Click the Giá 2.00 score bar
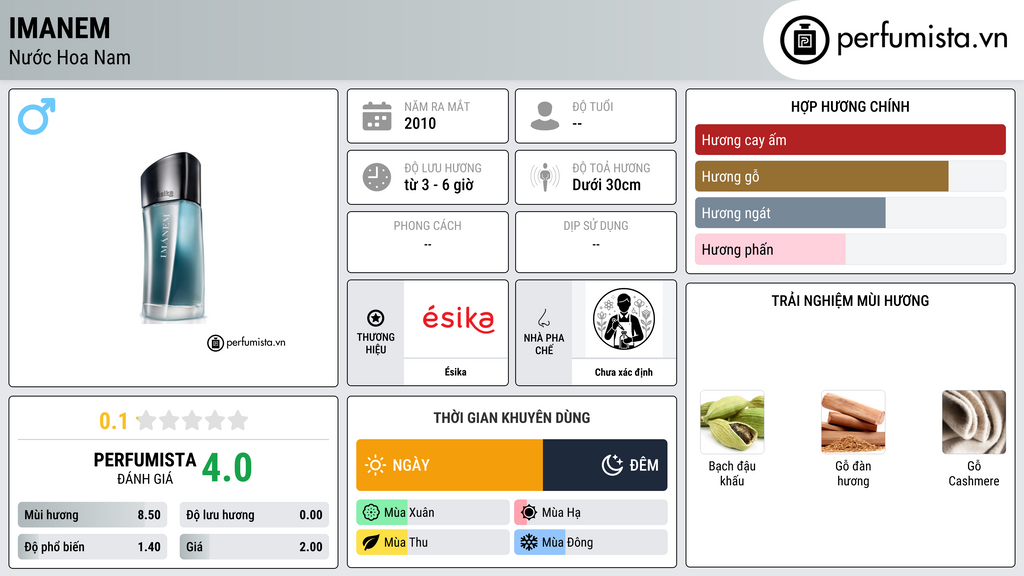1024x576 pixels. click(254, 547)
